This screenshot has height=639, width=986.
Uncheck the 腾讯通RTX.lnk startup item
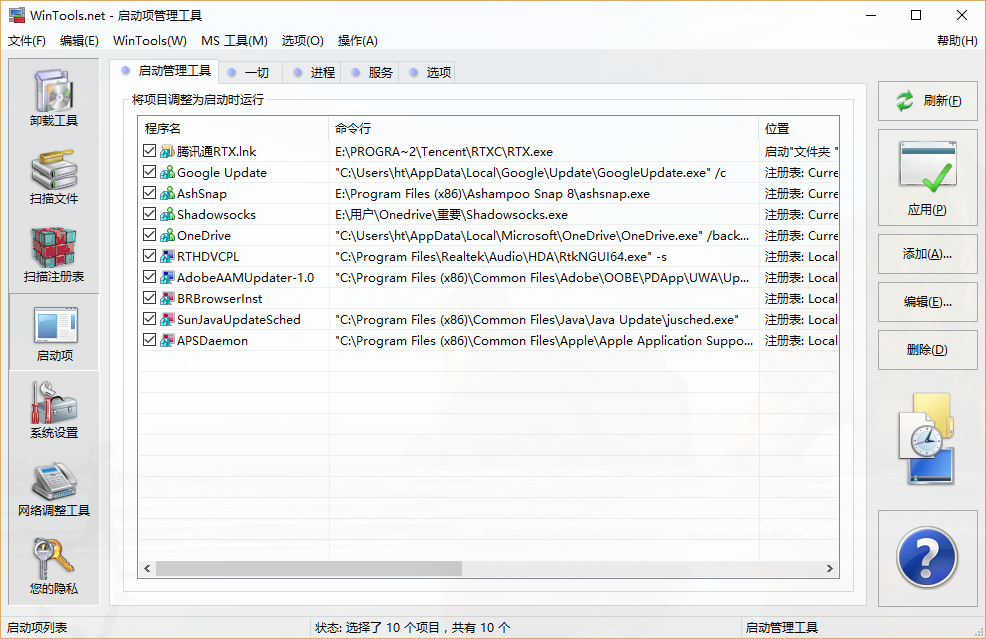(x=150, y=151)
